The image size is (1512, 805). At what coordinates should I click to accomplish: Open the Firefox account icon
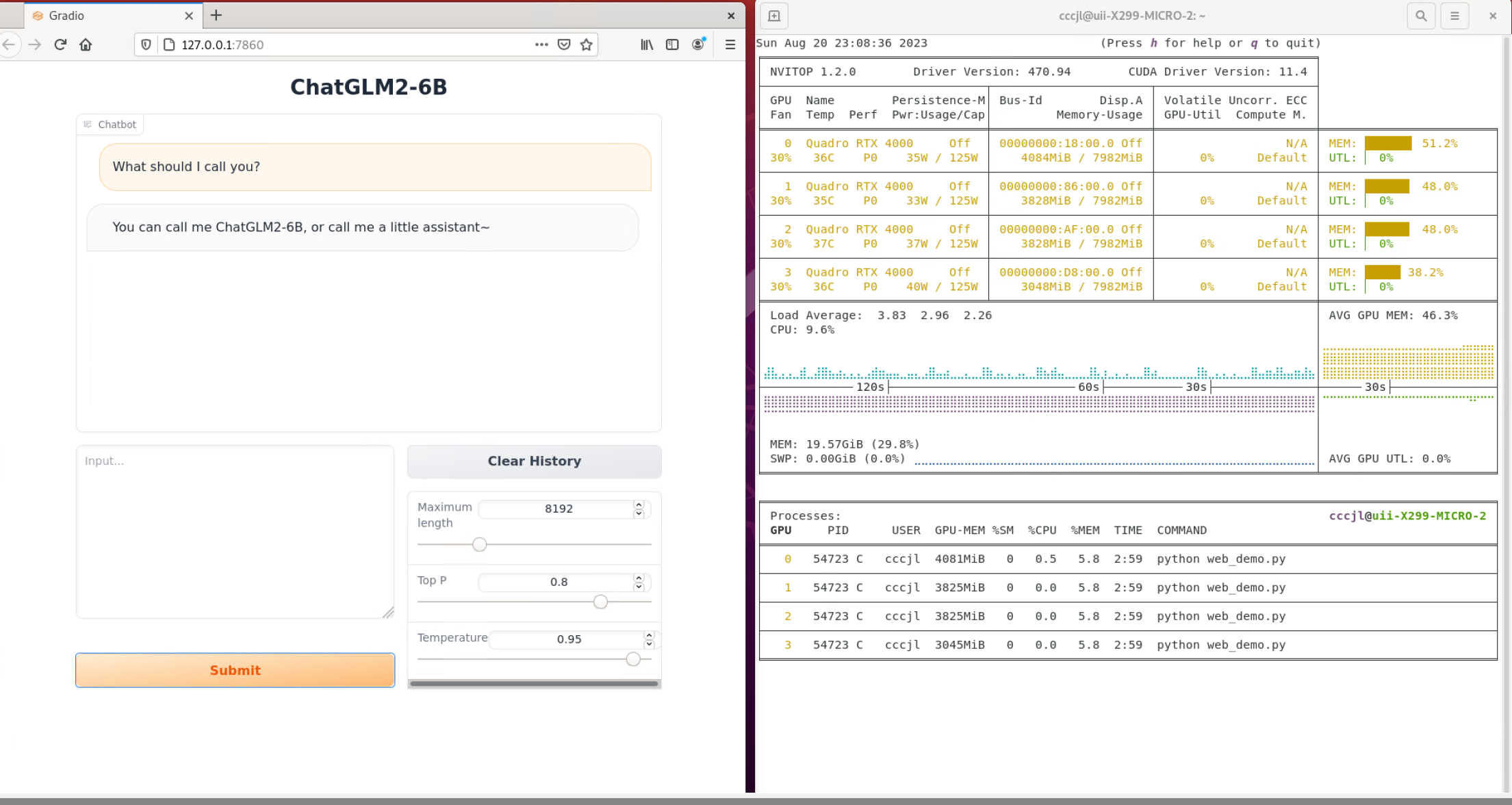[x=698, y=44]
